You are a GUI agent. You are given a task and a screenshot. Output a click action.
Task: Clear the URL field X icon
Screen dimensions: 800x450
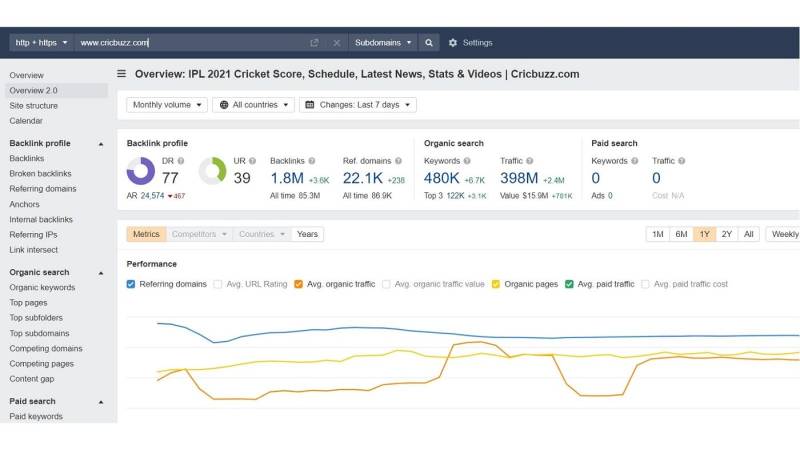[x=337, y=43]
